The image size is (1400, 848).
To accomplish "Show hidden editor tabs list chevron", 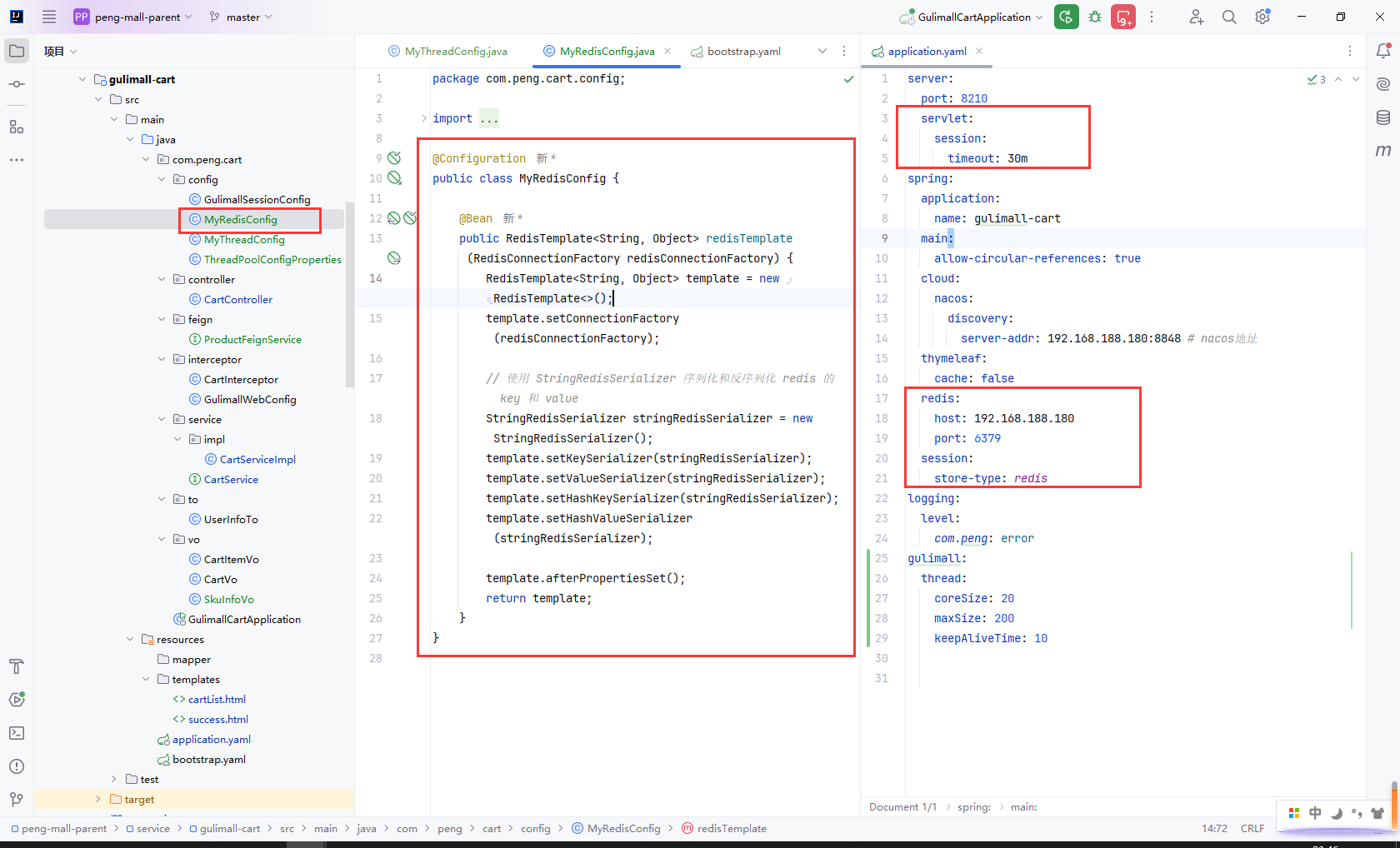I will tap(822, 51).
